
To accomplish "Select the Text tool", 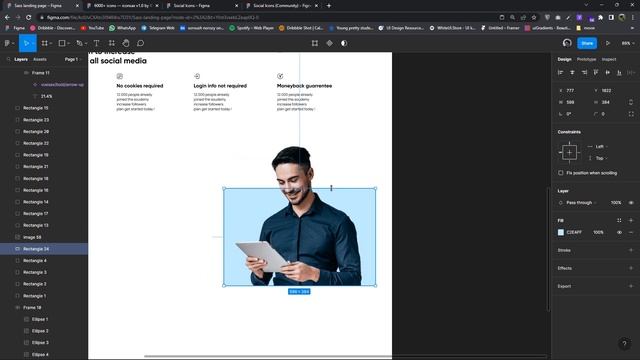I will (96, 43).
